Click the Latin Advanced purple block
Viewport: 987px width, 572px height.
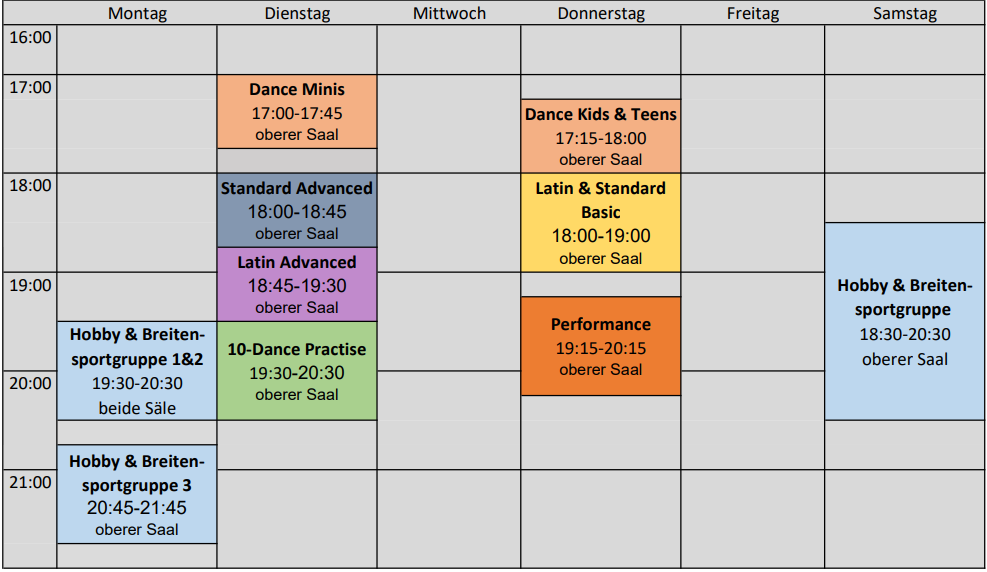pyautogui.click(x=297, y=284)
